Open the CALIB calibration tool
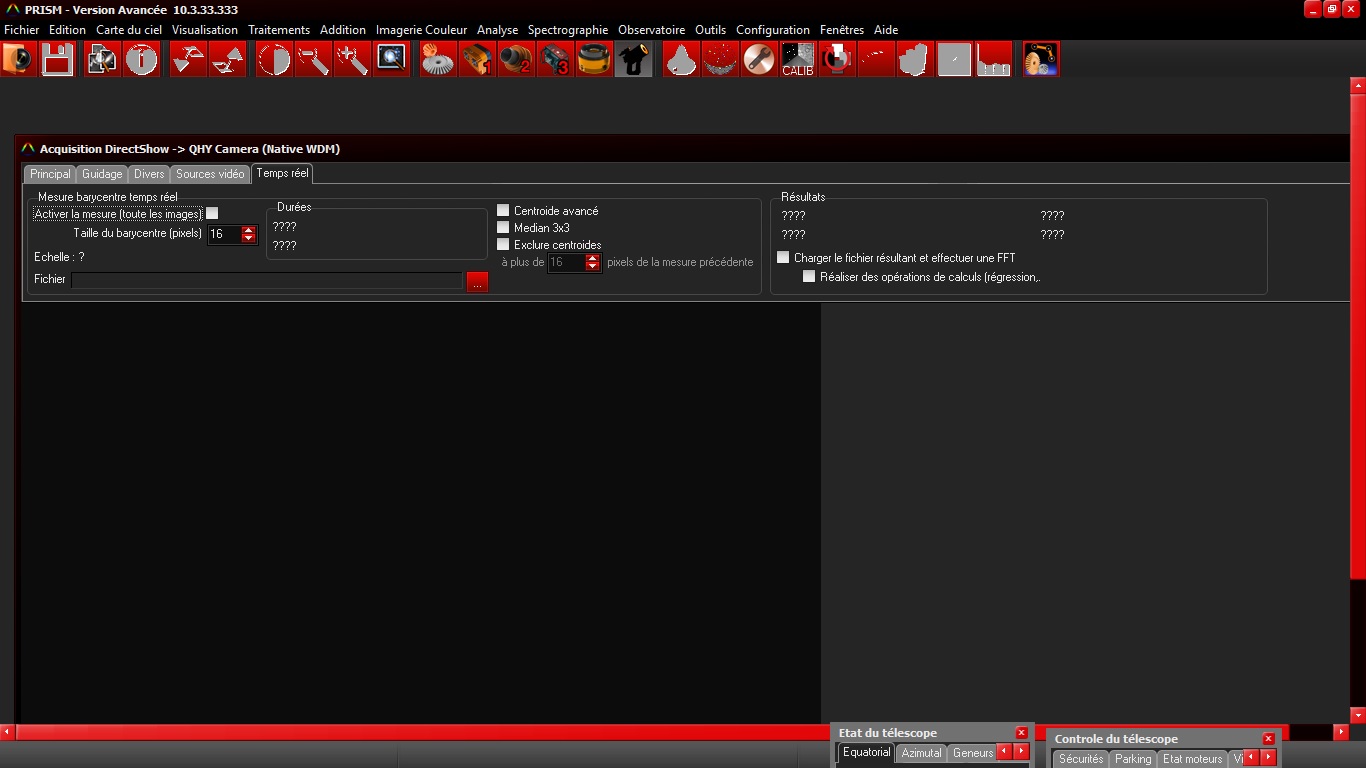The height and width of the screenshot is (768, 1366). (797, 60)
